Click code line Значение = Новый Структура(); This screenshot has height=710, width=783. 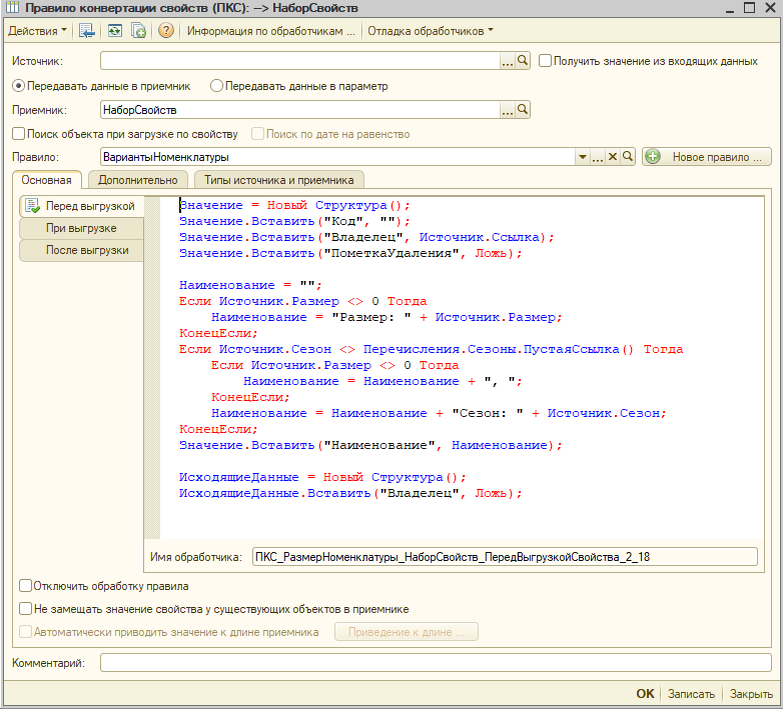(x=295, y=205)
